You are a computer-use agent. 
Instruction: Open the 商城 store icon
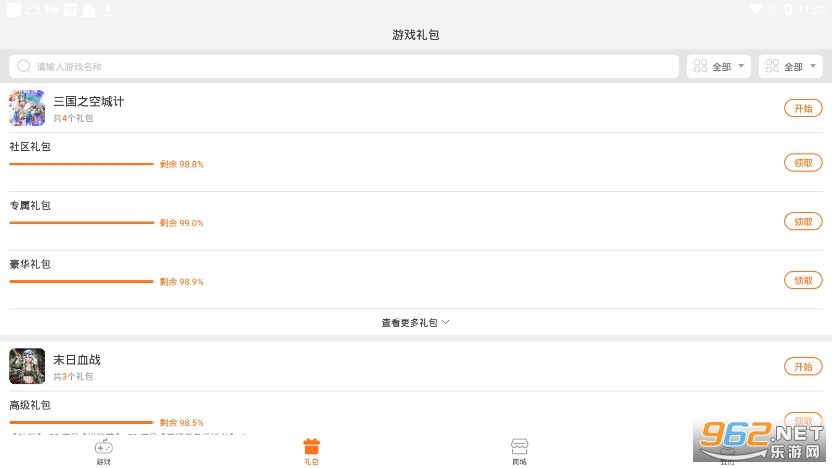point(519,448)
